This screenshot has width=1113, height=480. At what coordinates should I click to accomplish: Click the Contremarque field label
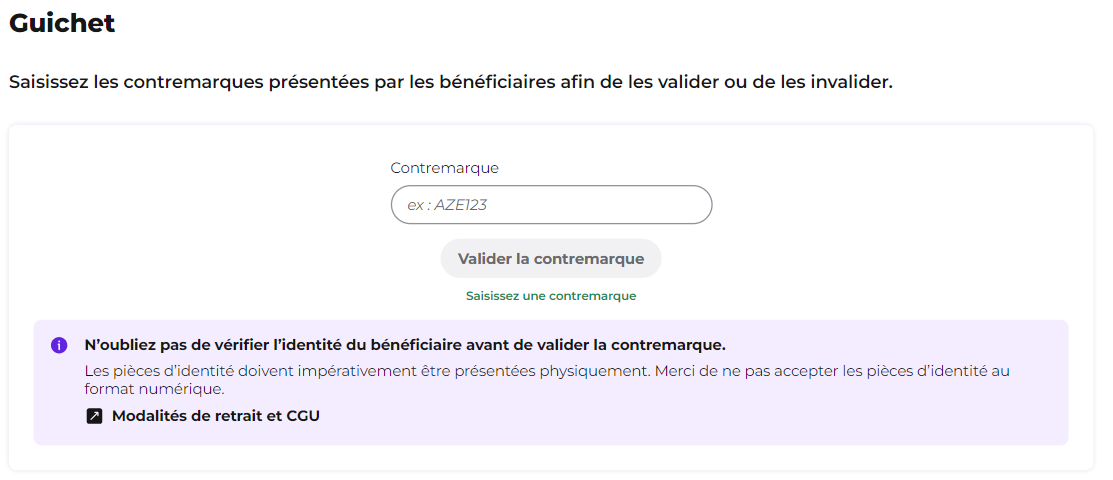[x=444, y=168]
